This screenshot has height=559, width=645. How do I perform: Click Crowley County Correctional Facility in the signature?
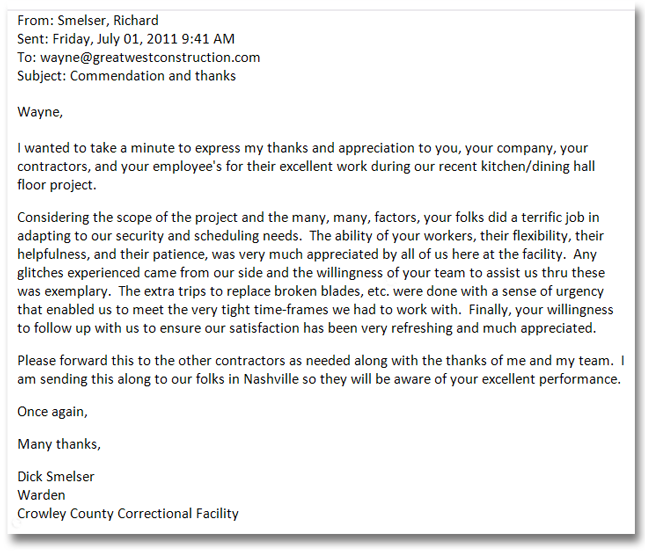click(128, 514)
